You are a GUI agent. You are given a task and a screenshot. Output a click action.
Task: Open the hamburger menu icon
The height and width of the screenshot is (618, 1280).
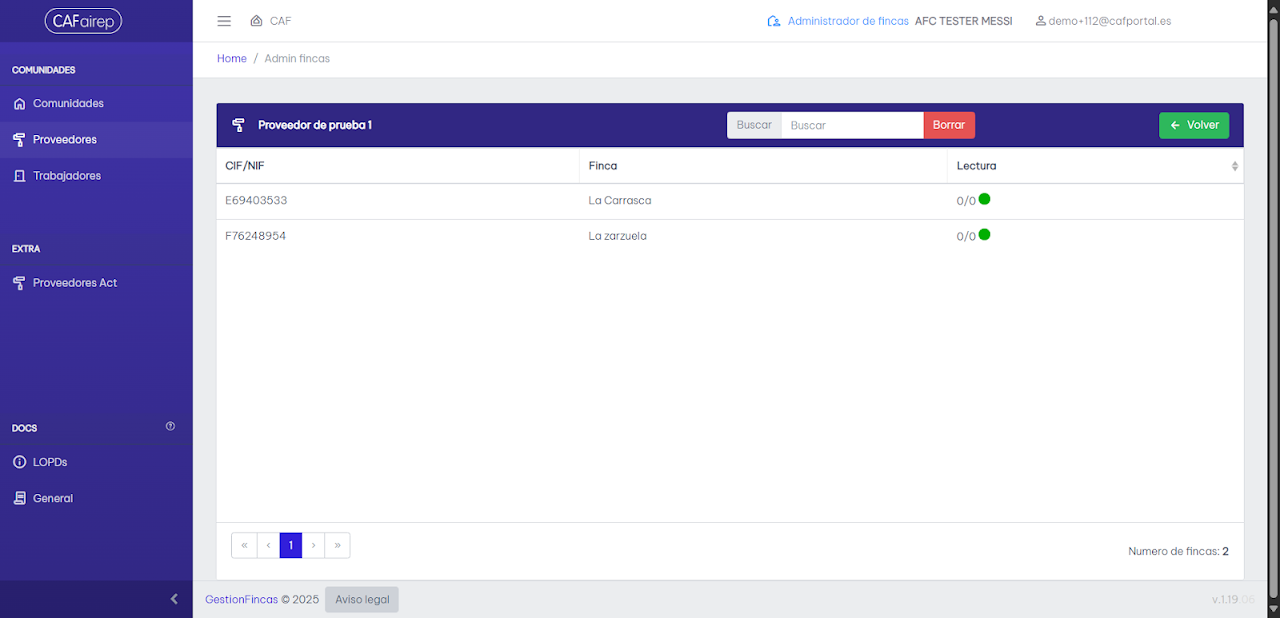pyautogui.click(x=224, y=21)
